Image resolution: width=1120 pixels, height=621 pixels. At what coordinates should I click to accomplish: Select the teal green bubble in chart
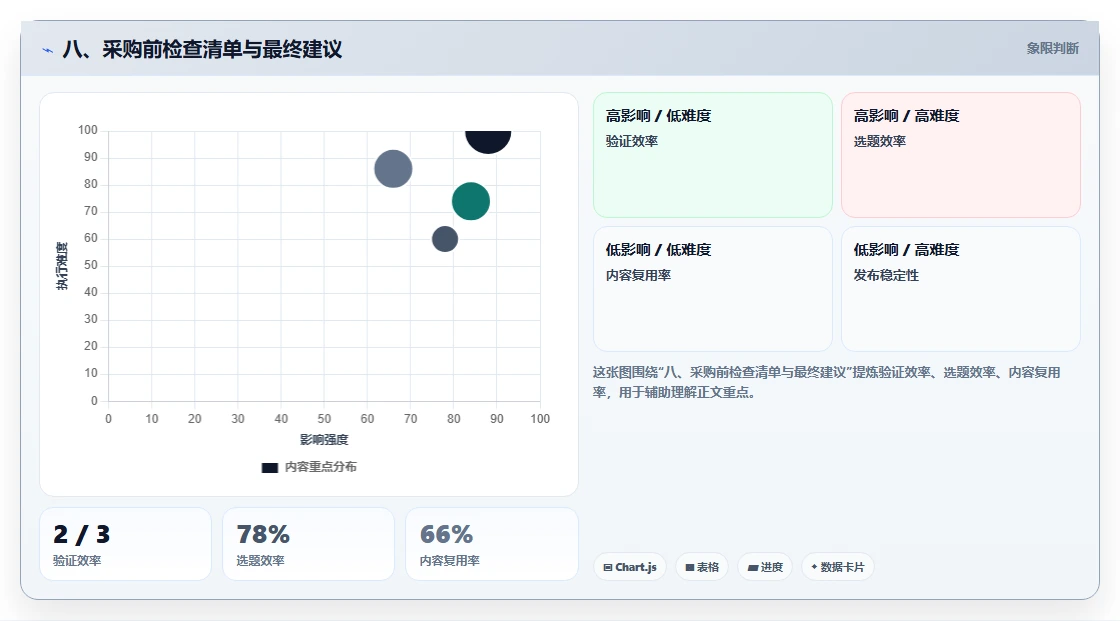coord(471,201)
